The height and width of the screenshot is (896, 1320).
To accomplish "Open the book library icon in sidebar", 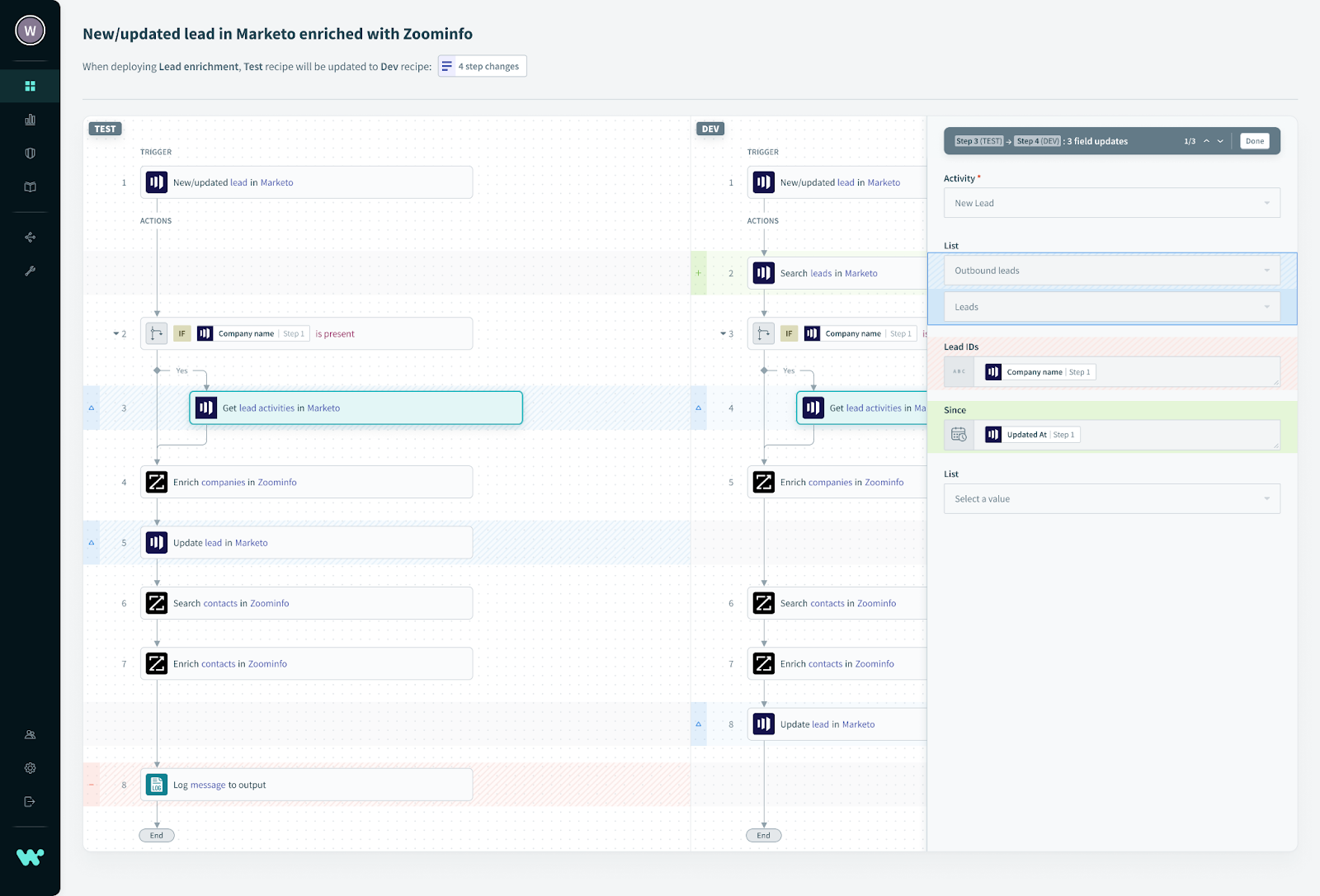I will tap(30, 187).
